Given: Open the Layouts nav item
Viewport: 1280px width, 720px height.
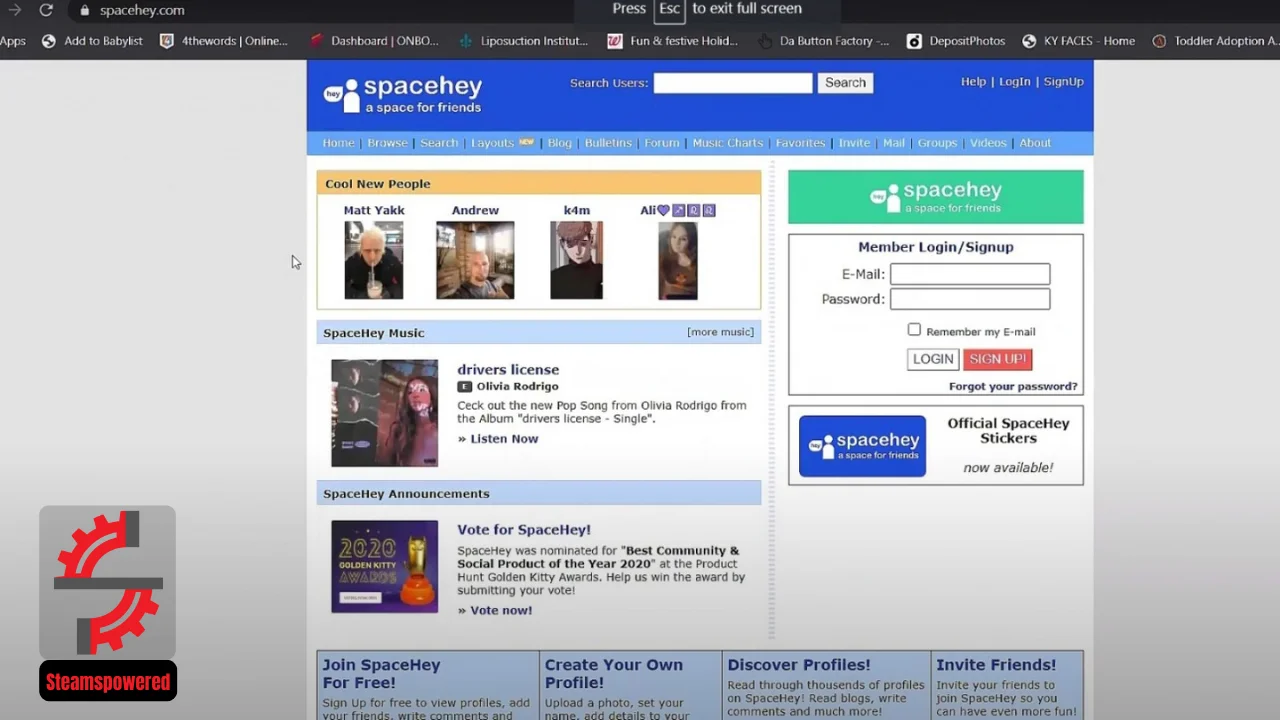Looking at the screenshot, I should [492, 143].
